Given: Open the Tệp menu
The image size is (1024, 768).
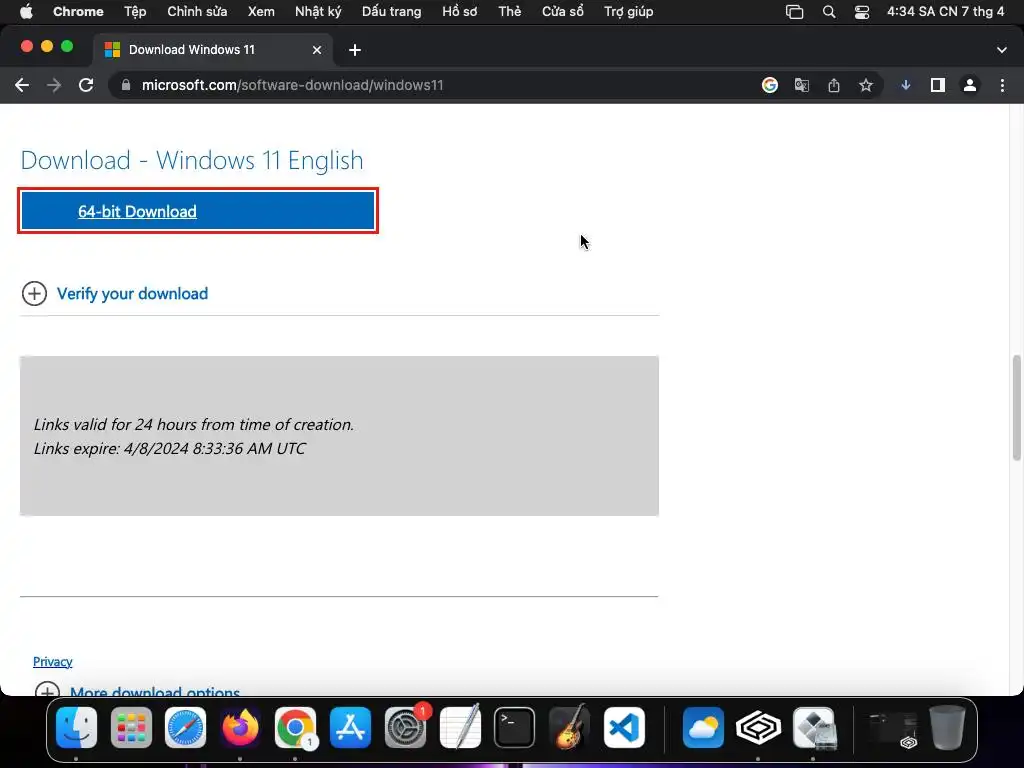Looking at the screenshot, I should coord(135,11).
